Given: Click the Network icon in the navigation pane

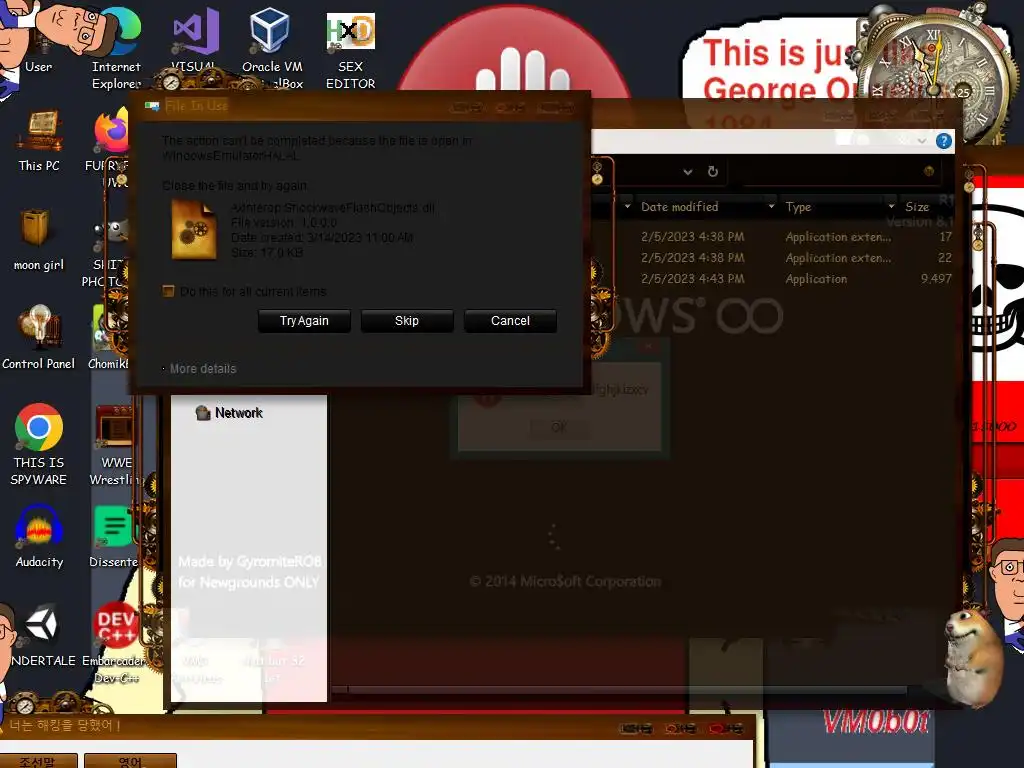Looking at the screenshot, I should coord(202,413).
